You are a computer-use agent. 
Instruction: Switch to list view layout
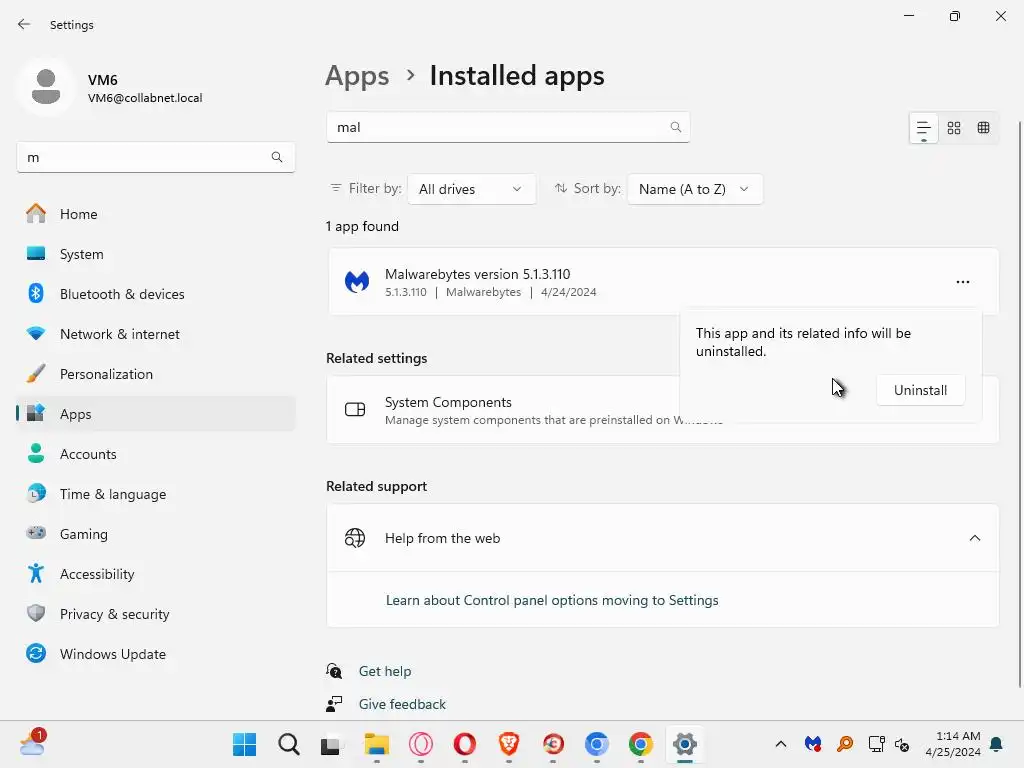(923, 128)
